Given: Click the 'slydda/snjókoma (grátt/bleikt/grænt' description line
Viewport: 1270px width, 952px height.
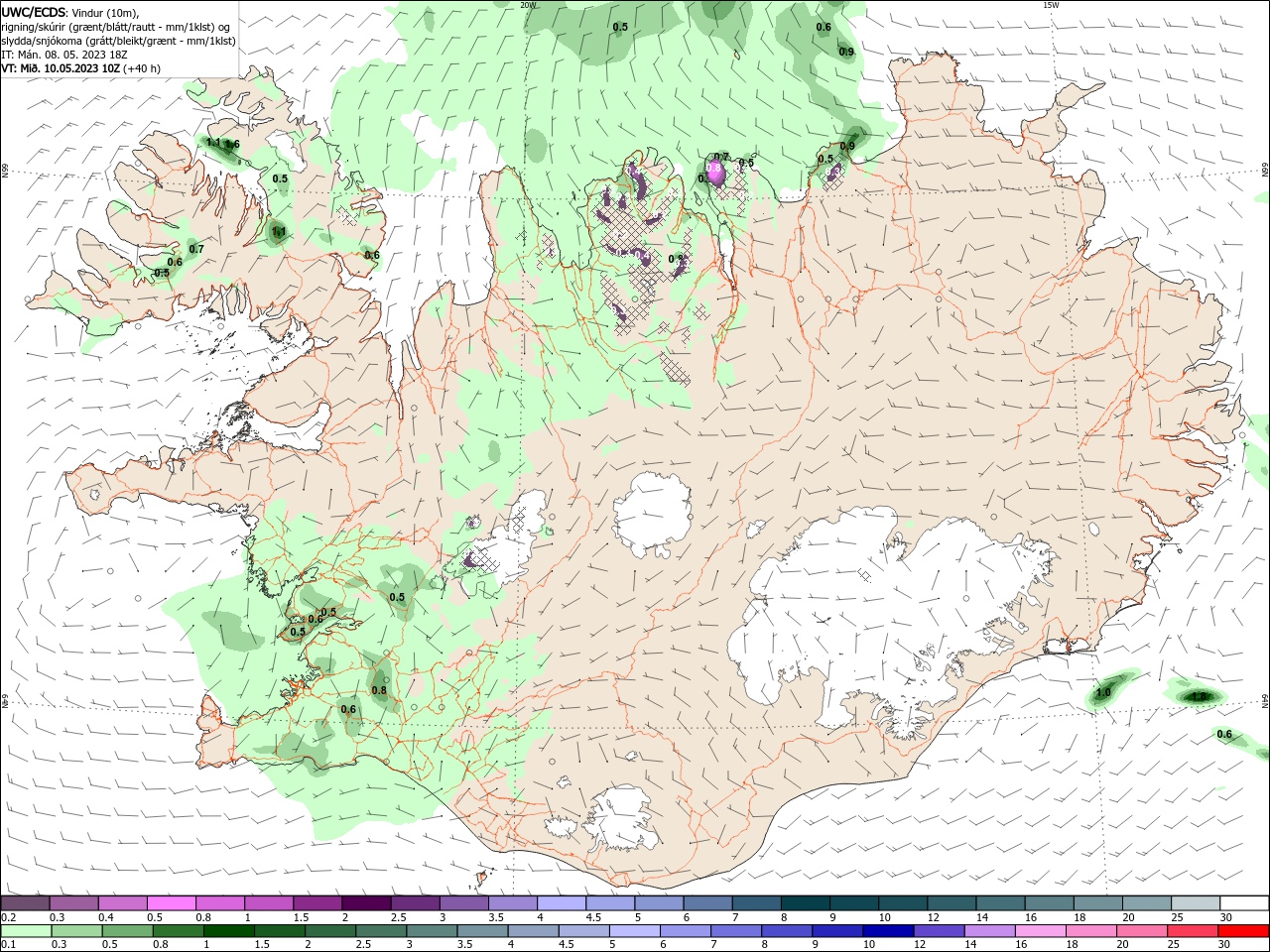Looking at the screenshot, I should click(x=118, y=41).
